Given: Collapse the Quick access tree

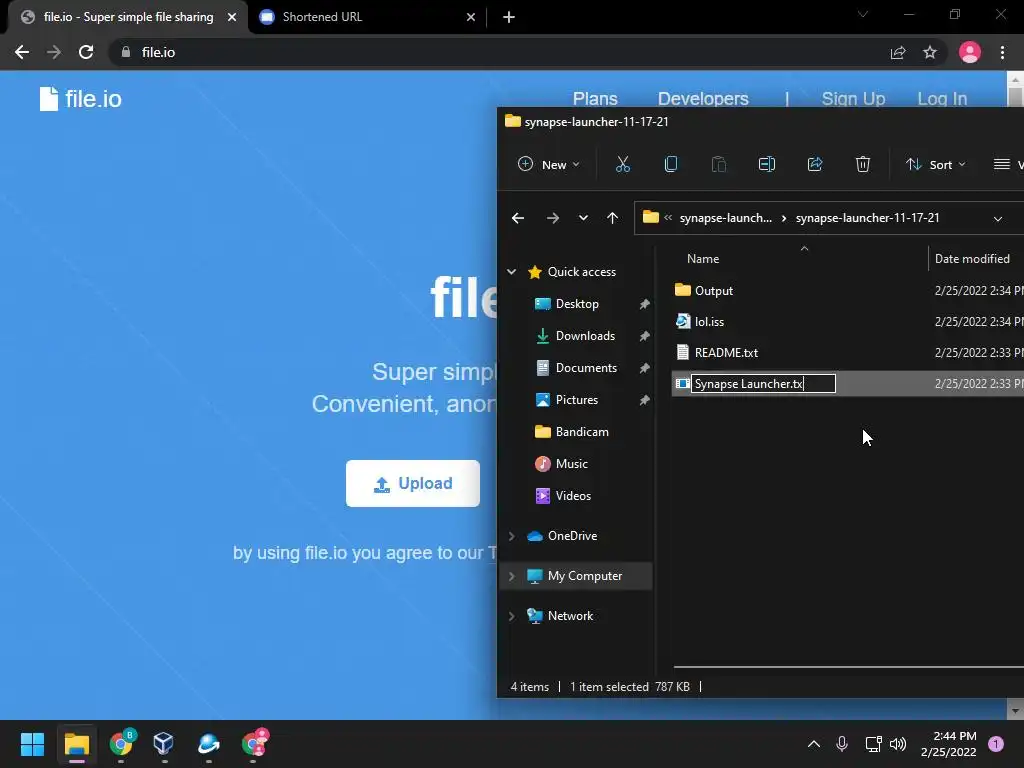Looking at the screenshot, I should (511, 272).
